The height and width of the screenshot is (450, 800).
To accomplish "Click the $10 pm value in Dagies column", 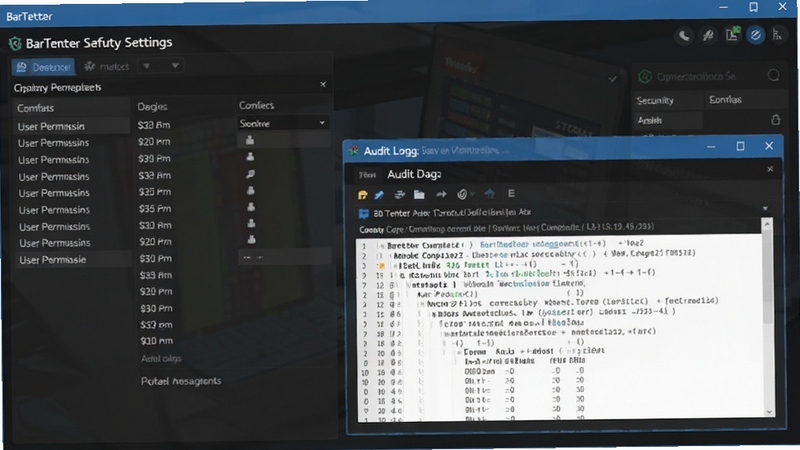I will click(x=157, y=341).
